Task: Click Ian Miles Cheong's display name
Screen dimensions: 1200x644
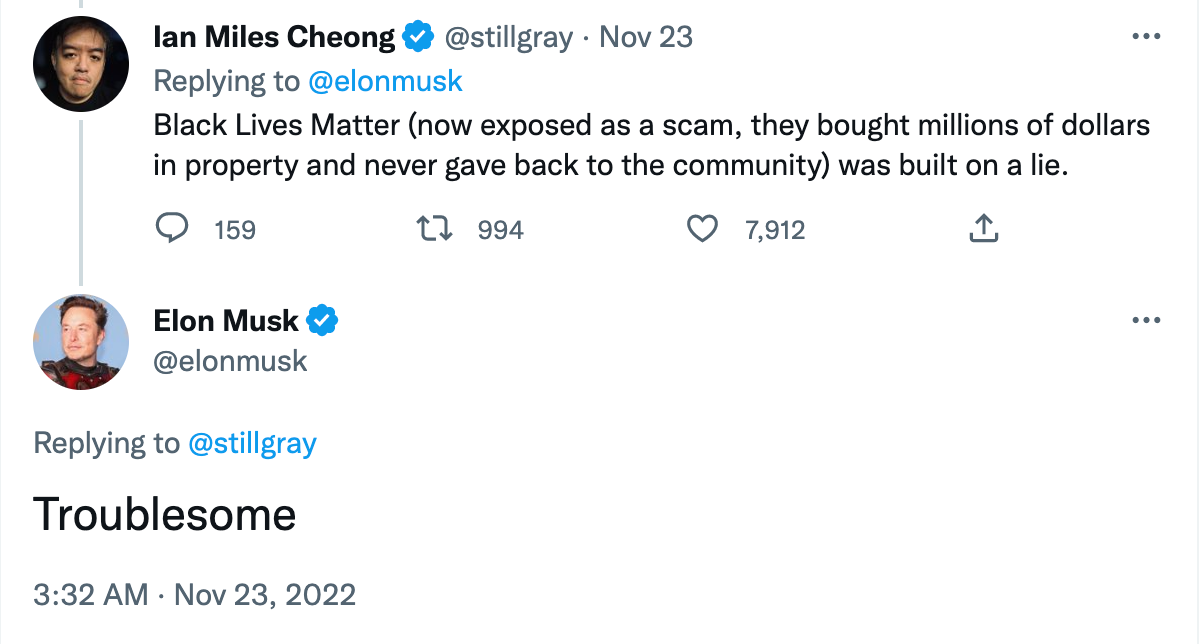Action: tap(272, 35)
